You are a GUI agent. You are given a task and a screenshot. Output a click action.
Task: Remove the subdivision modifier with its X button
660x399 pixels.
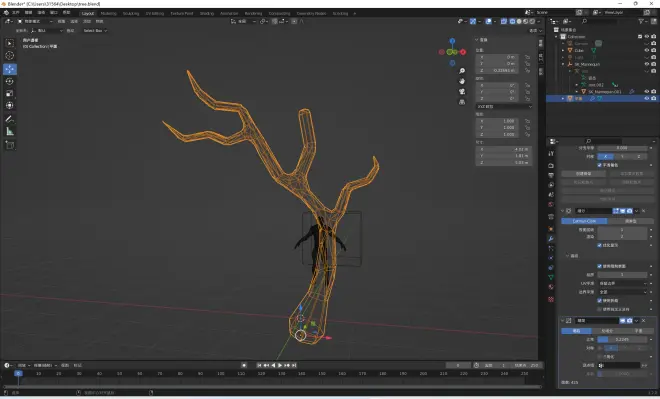coord(644,211)
